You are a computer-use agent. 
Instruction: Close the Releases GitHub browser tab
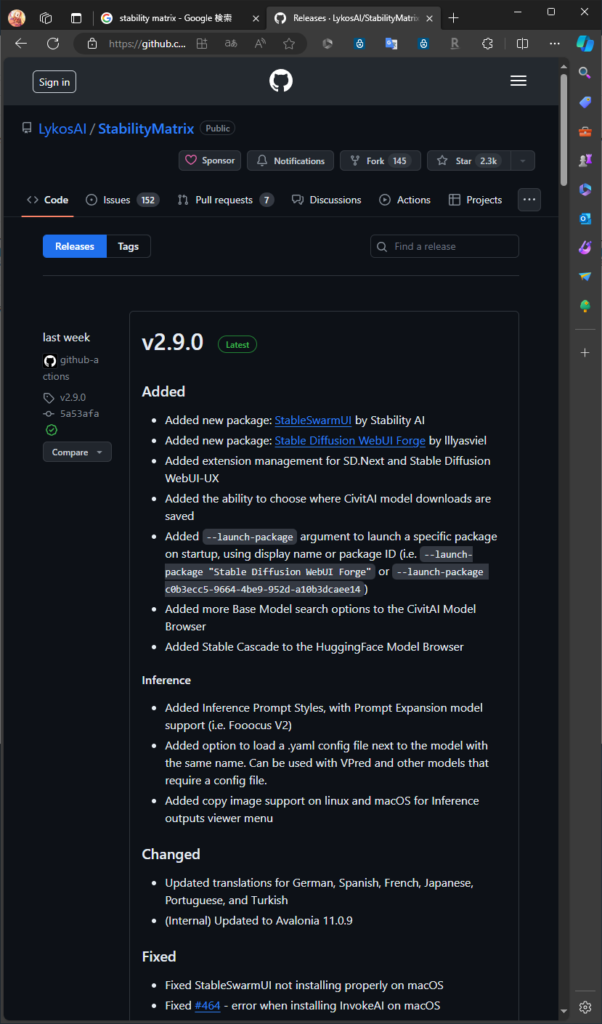pos(429,18)
